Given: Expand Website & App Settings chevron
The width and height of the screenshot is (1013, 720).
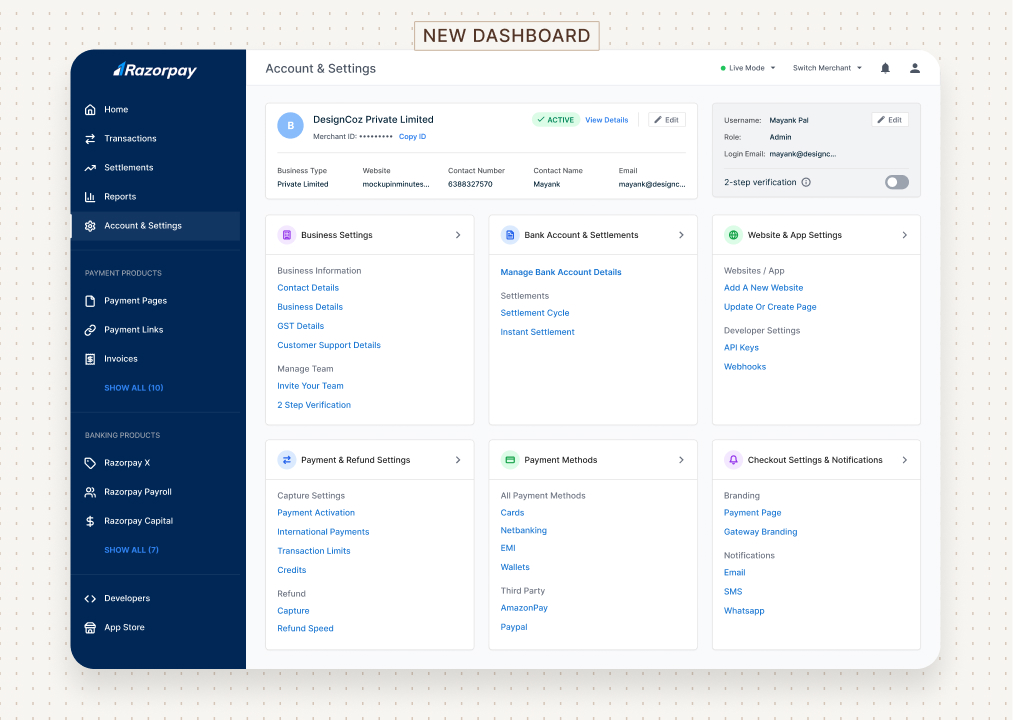Looking at the screenshot, I should pyautogui.click(x=904, y=235).
